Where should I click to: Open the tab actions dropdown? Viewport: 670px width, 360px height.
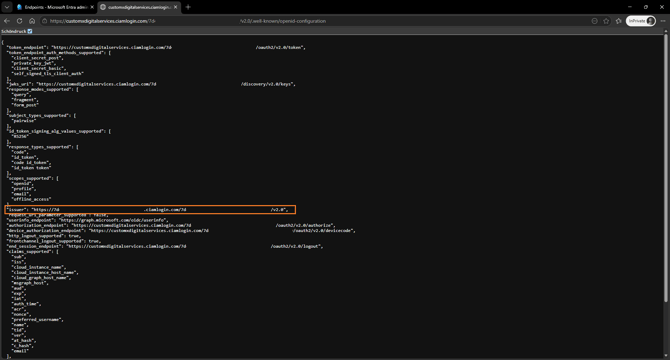7,7
